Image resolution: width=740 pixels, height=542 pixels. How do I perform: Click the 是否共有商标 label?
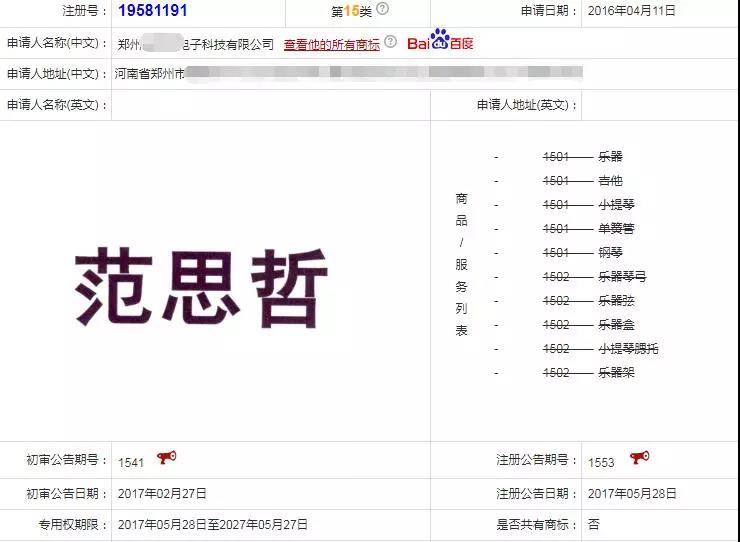tap(537, 525)
